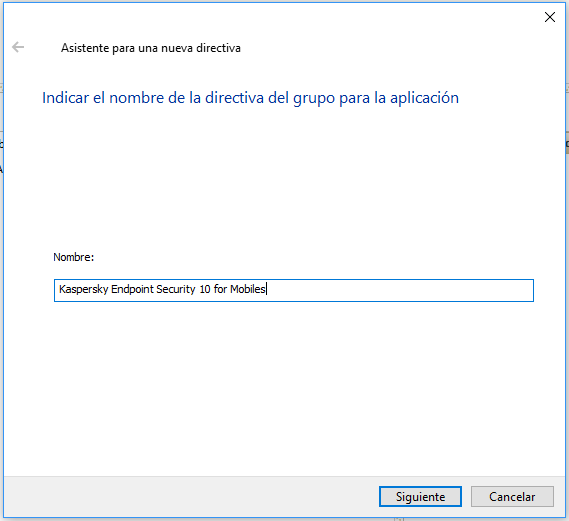Go back using the left arrow icon

(x=18, y=47)
